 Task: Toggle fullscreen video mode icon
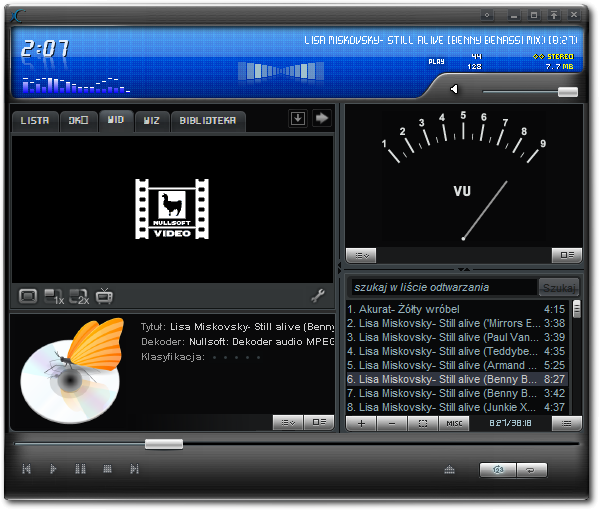coord(28,296)
